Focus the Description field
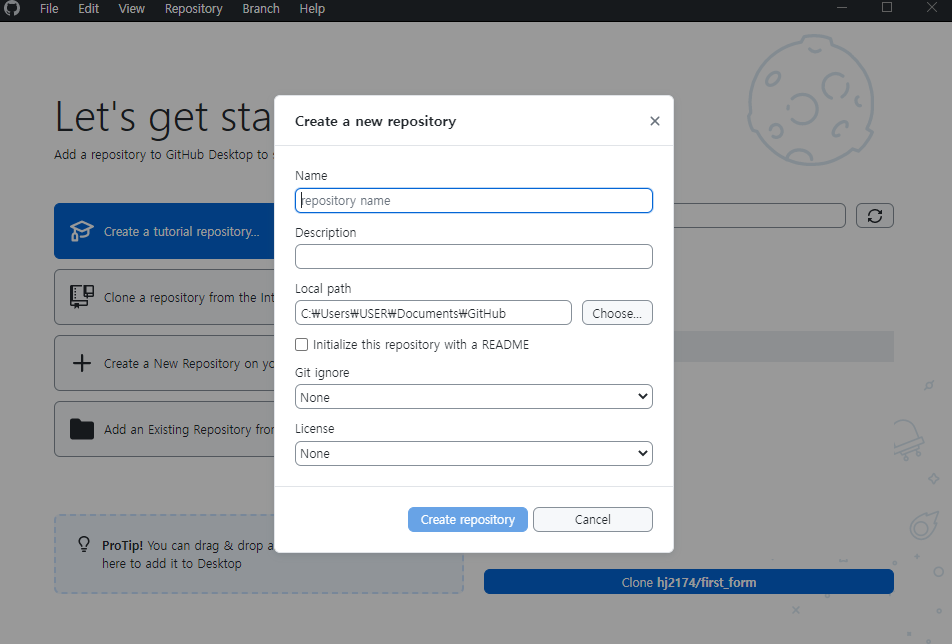Image resolution: width=952 pixels, height=644 pixels. (x=474, y=257)
